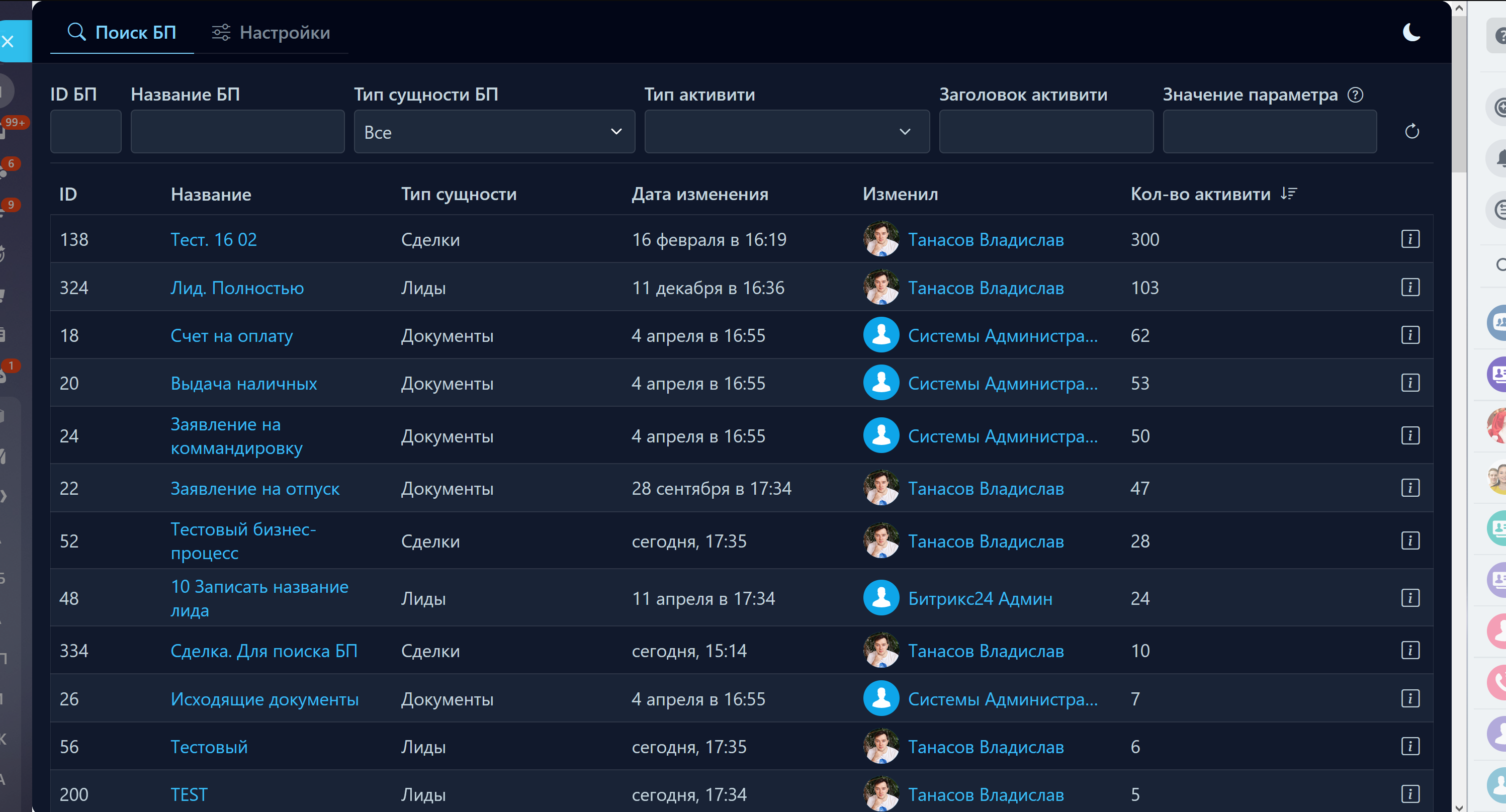The height and width of the screenshot is (812, 1506).
Task: Focus the Название БП filter field
Action: point(237,132)
